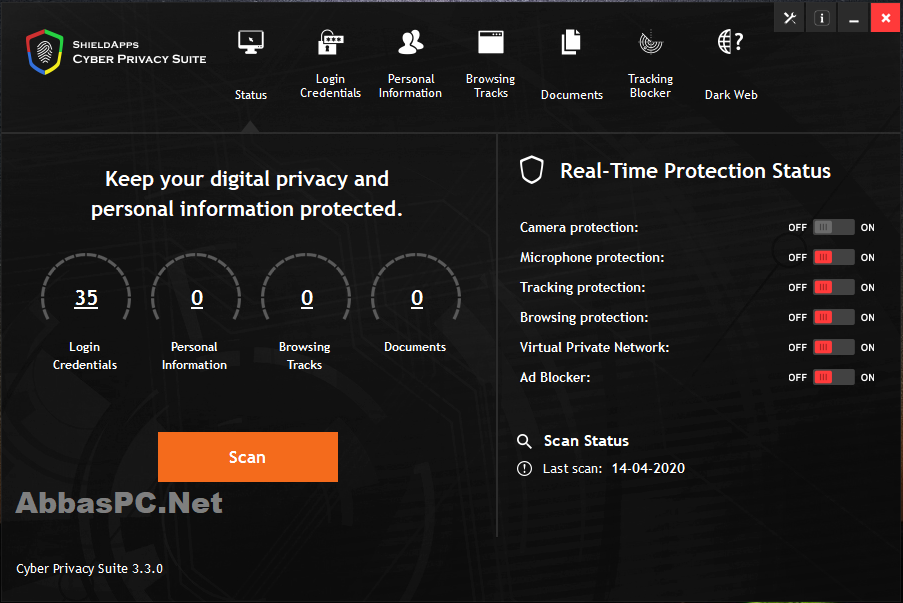The width and height of the screenshot is (903, 603).
Task: Click the Last scan date 14-04-2020
Action: pyautogui.click(x=648, y=468)
